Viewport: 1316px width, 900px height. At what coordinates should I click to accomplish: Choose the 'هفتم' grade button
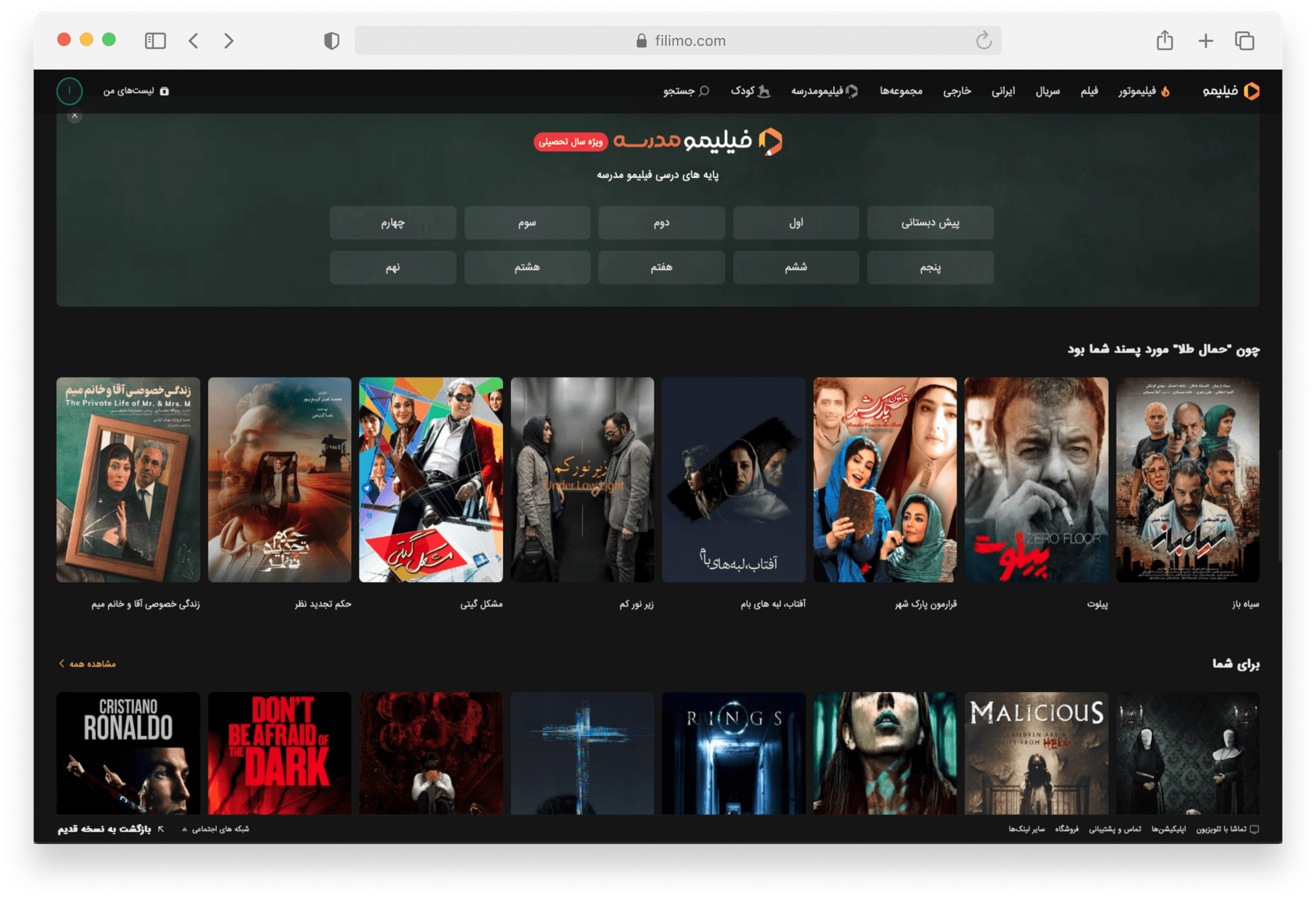point(661,267)
